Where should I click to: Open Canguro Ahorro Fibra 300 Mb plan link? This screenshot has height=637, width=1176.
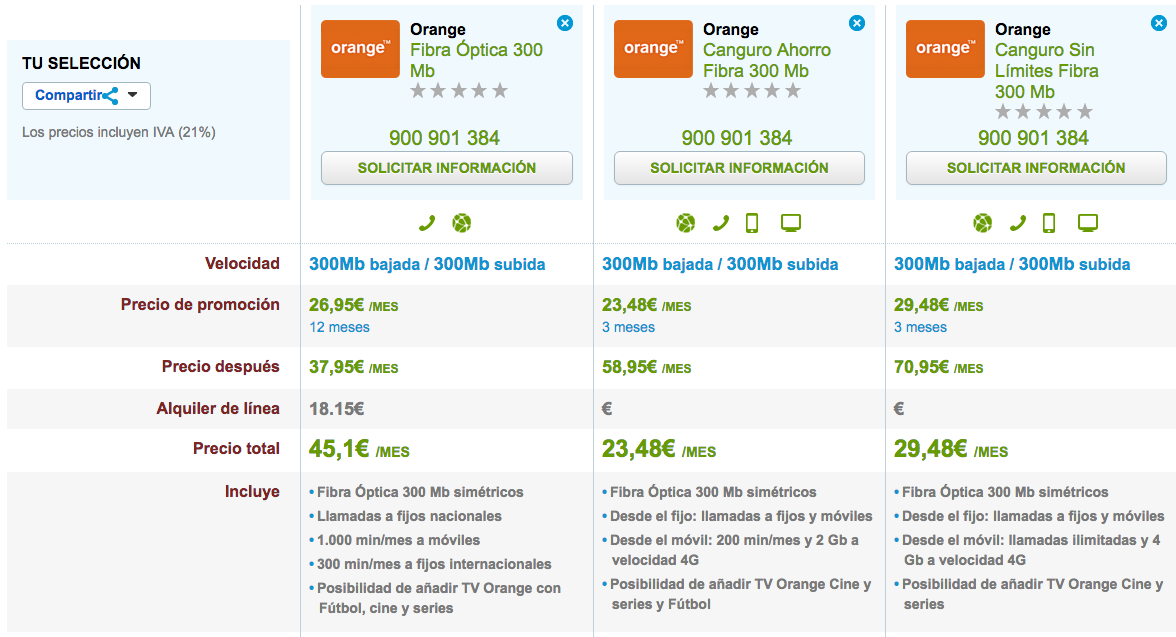coord(766,60)
